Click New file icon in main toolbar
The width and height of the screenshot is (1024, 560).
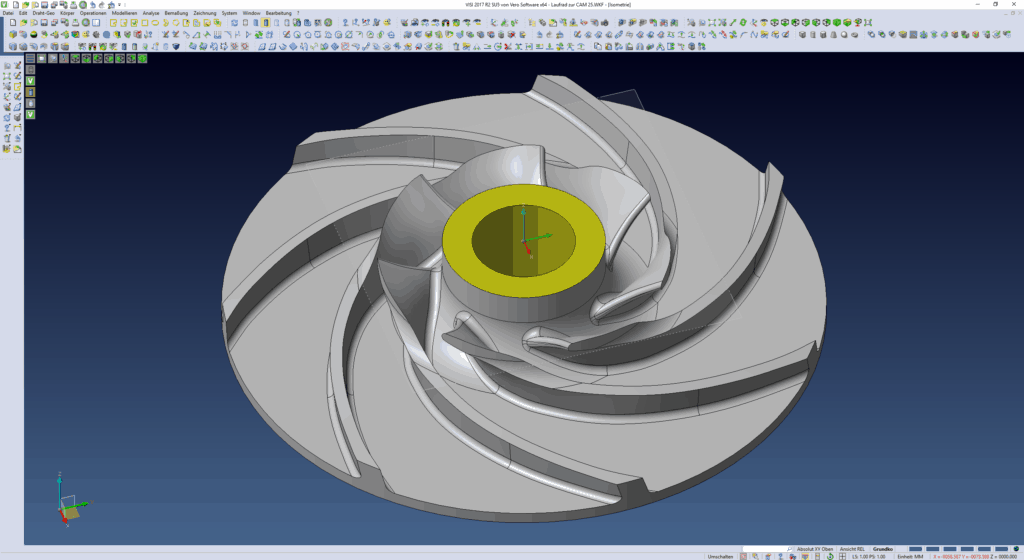(x=13, y=22)
